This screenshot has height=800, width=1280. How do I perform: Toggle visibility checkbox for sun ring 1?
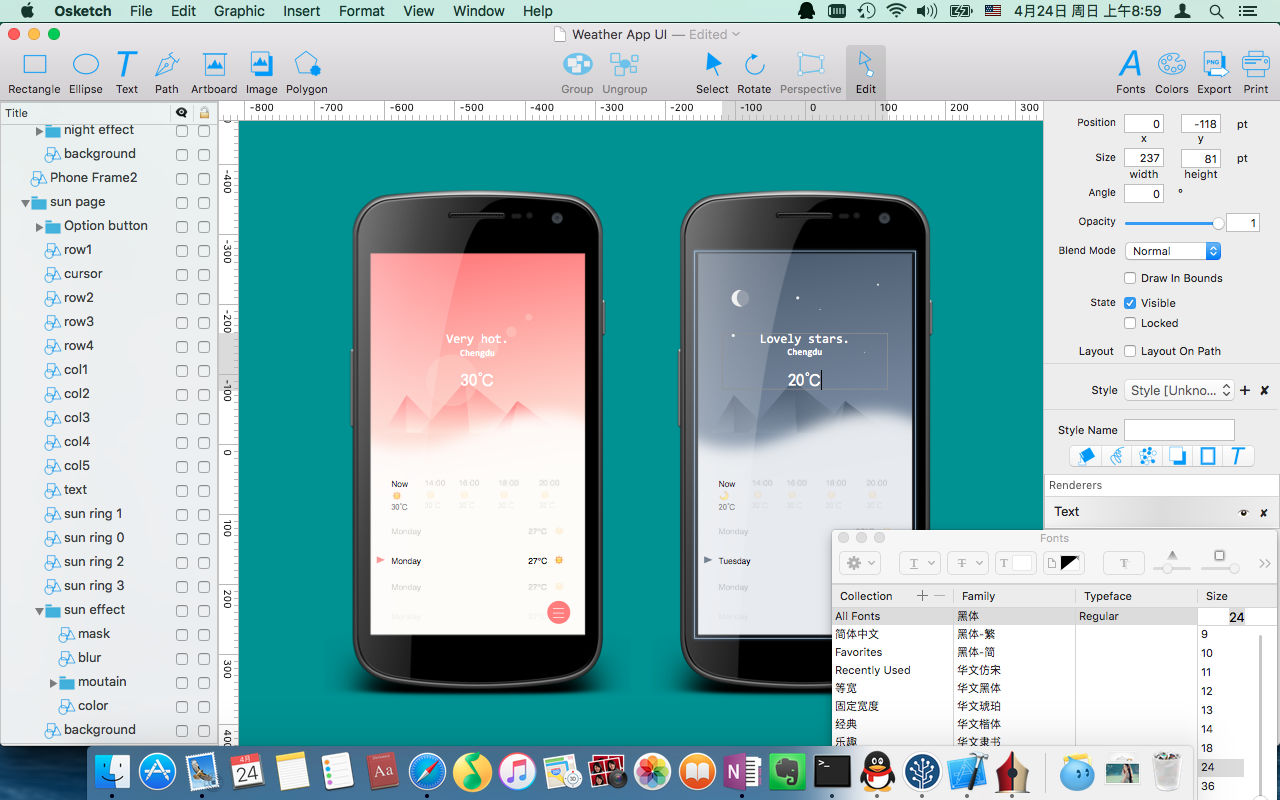(x=182, y=515)
